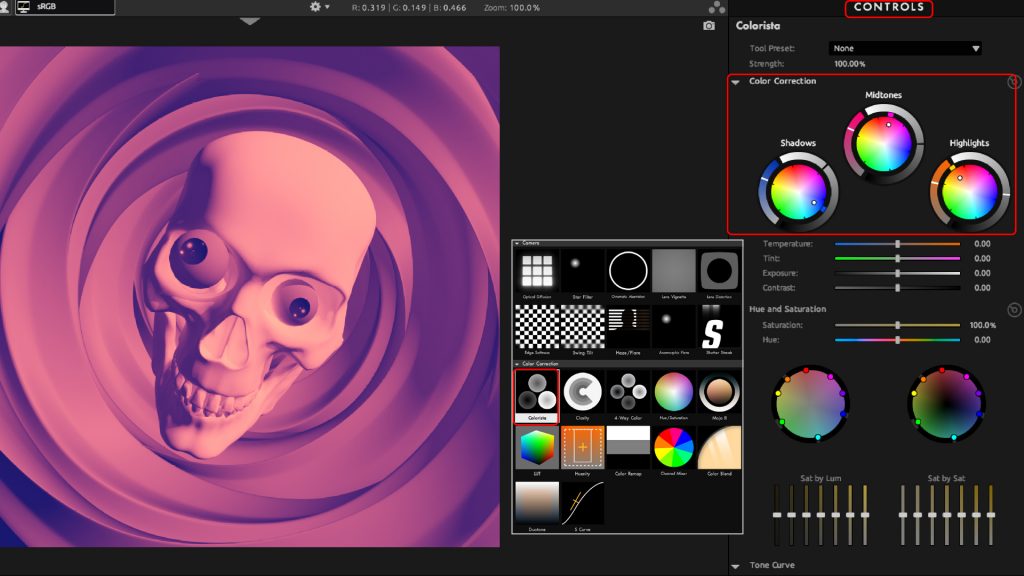1024x576 pixels.
Task: Reset the Hue and Saturation section
Action: 1013,310
